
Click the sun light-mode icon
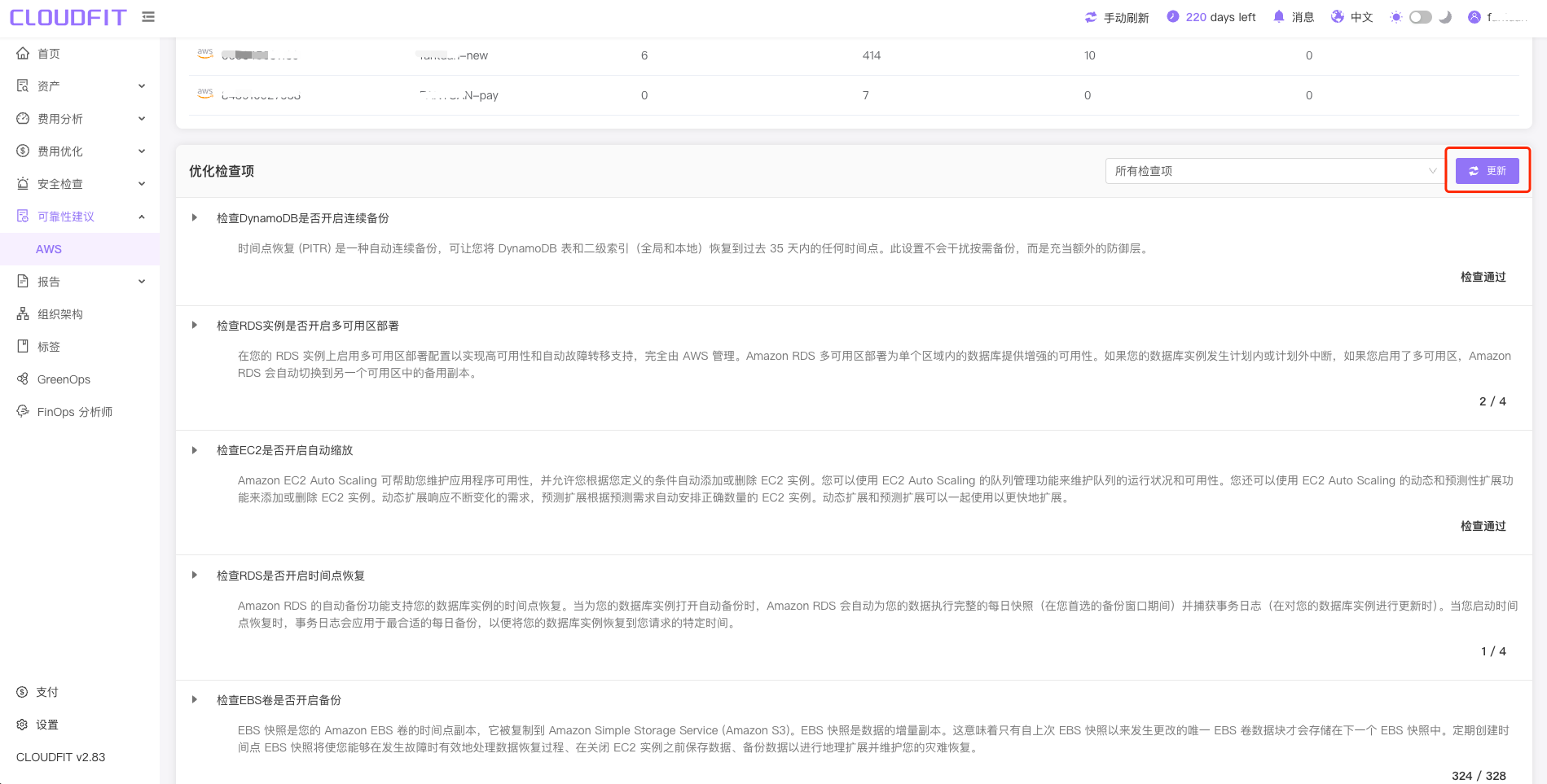tap(1396, 17)
